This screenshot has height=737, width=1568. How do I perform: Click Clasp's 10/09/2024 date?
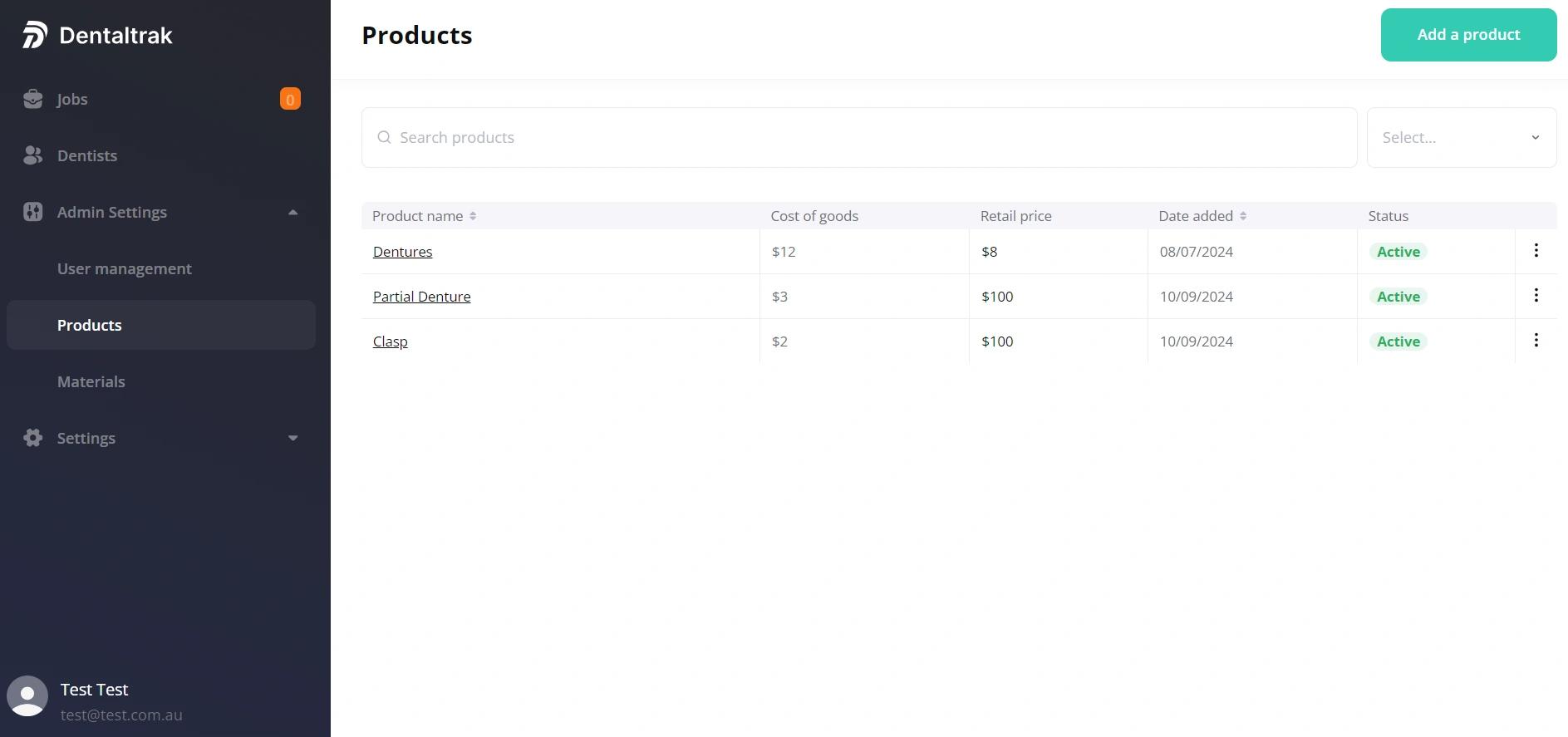[1196, 341]
